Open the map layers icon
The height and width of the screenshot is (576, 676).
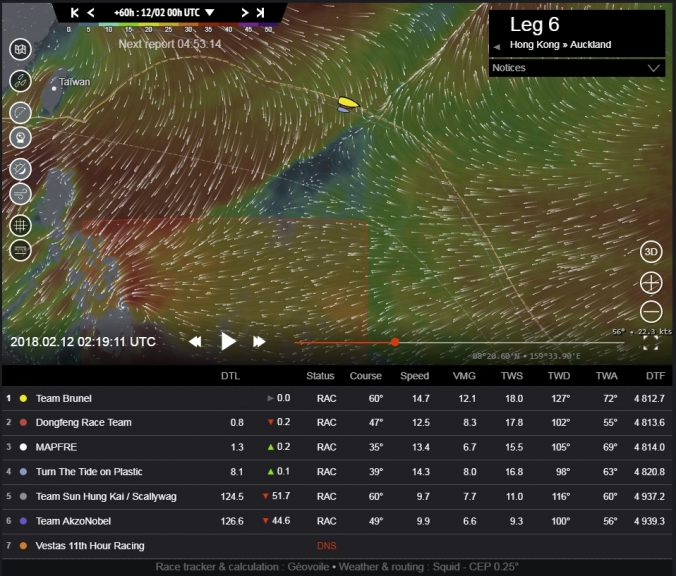[x=20, y=49]
